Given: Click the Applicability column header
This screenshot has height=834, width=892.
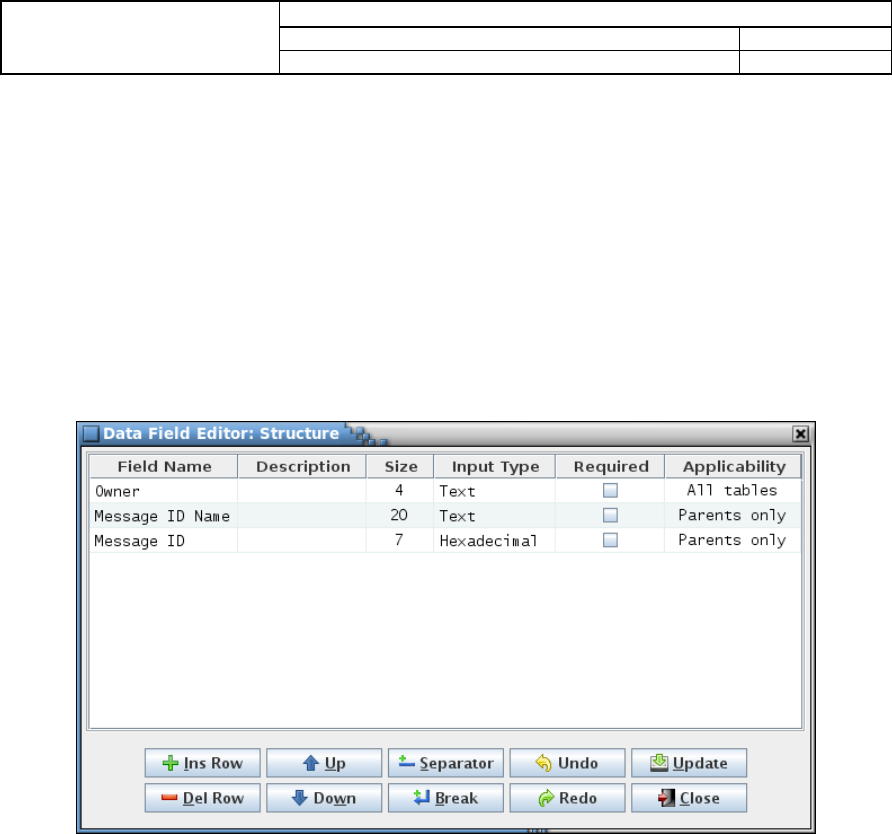Looking at the screenshot, I should click(733, 466).
